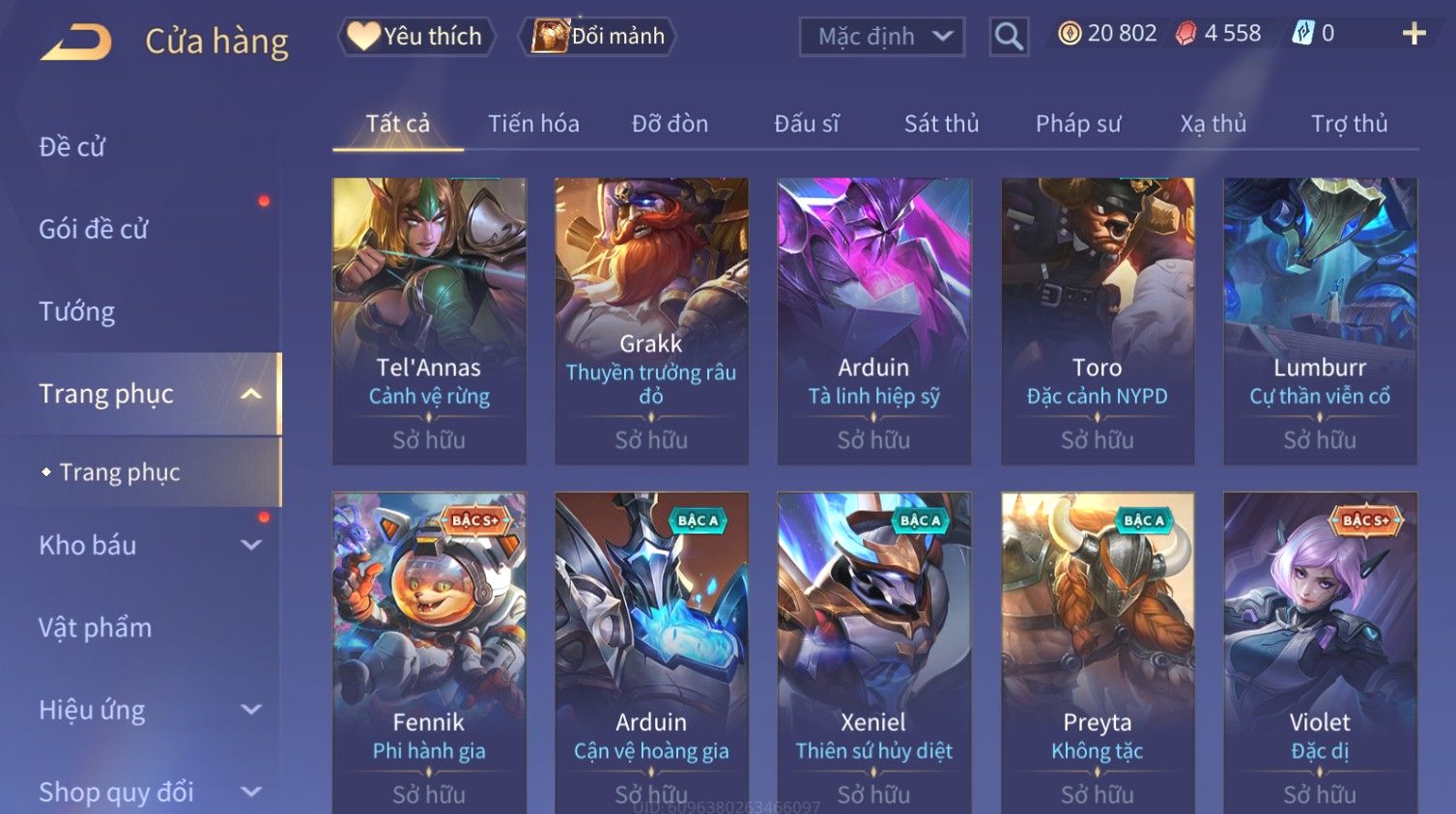
Task: Go to Gói đề cử sidebar item
Action: [94, 230]
